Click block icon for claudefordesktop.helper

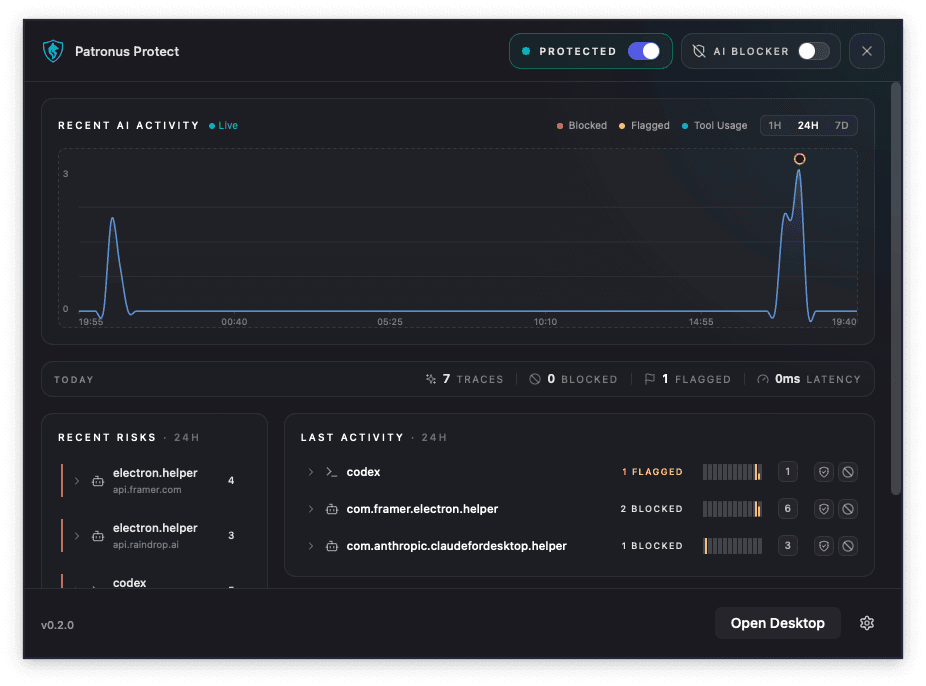[848, 546]
